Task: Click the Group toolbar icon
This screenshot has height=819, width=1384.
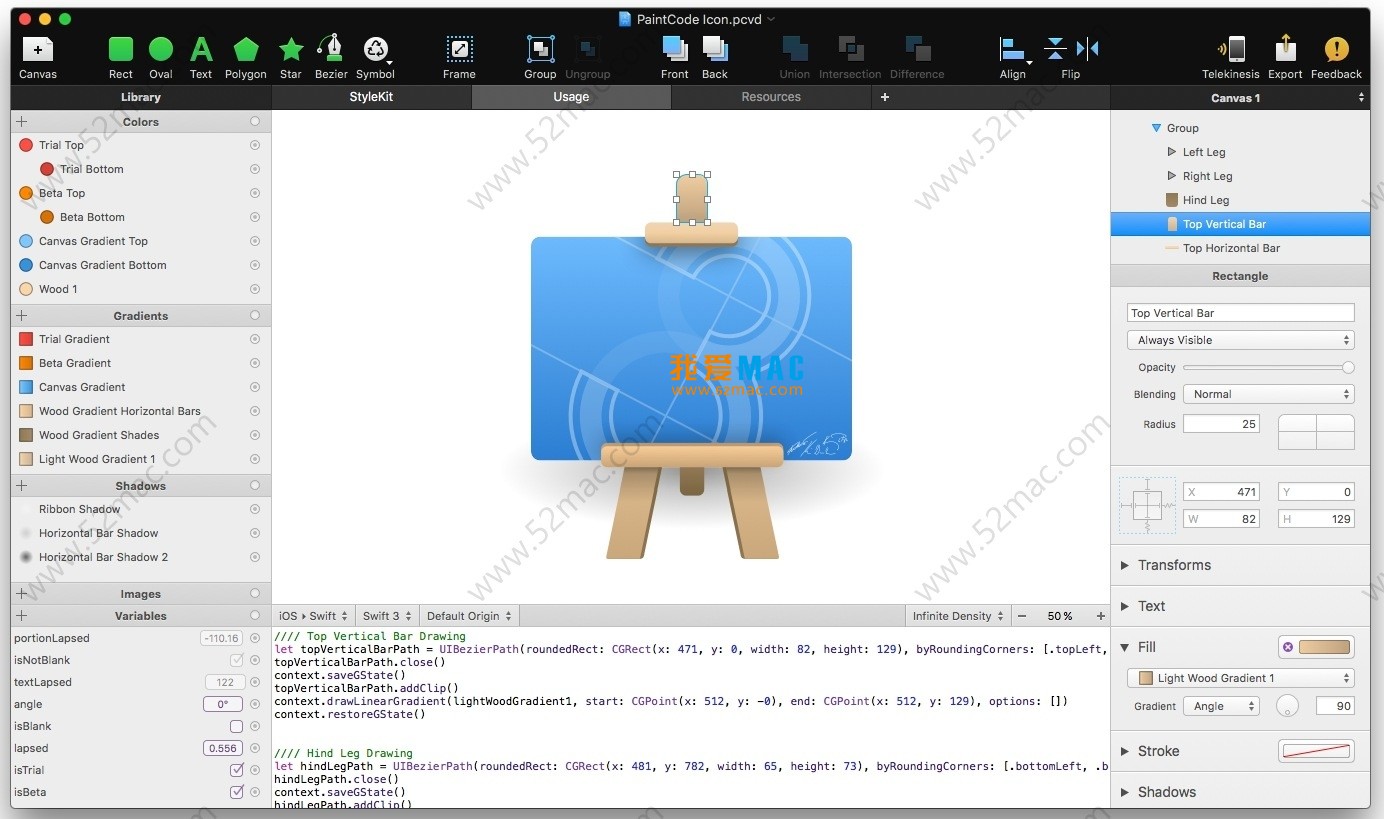Action: tap(540, 49)
